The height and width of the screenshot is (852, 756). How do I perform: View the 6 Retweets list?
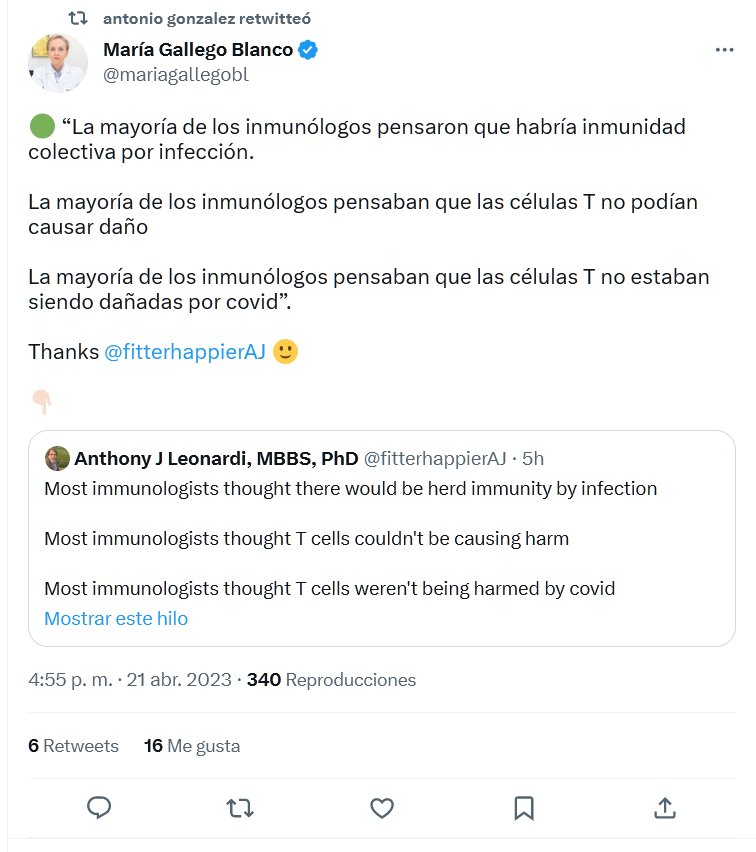[73, 746]
